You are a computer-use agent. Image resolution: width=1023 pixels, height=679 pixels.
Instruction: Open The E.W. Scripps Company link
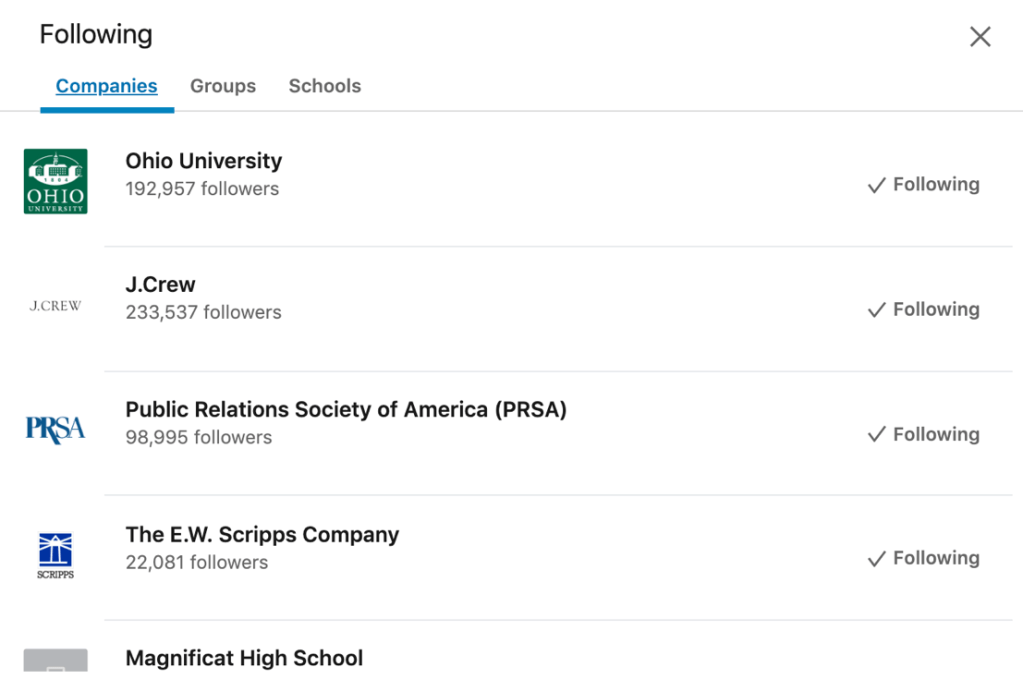[262, 535]
